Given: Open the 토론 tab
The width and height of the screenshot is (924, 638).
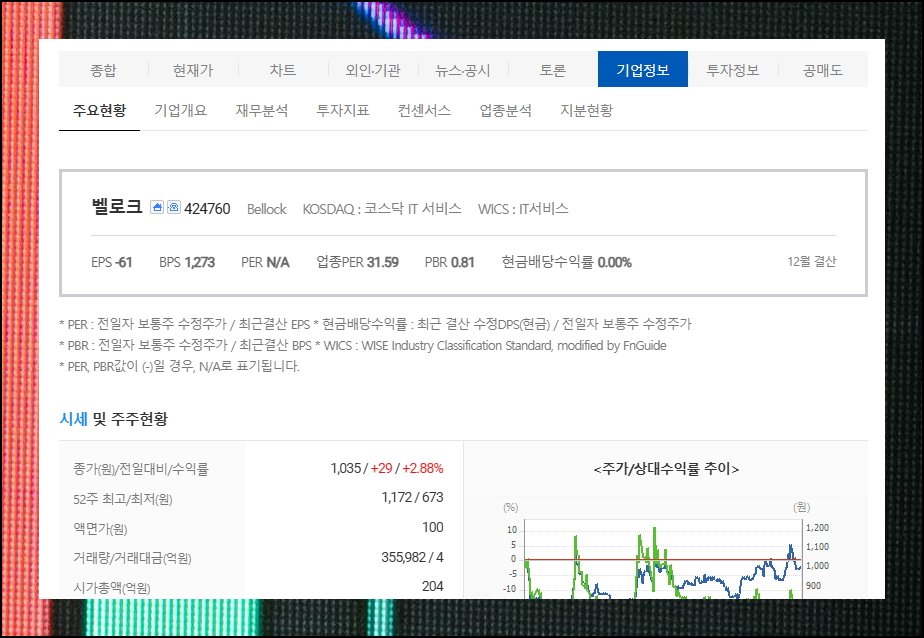Looking at the screenshot, I should pos(553,70).
